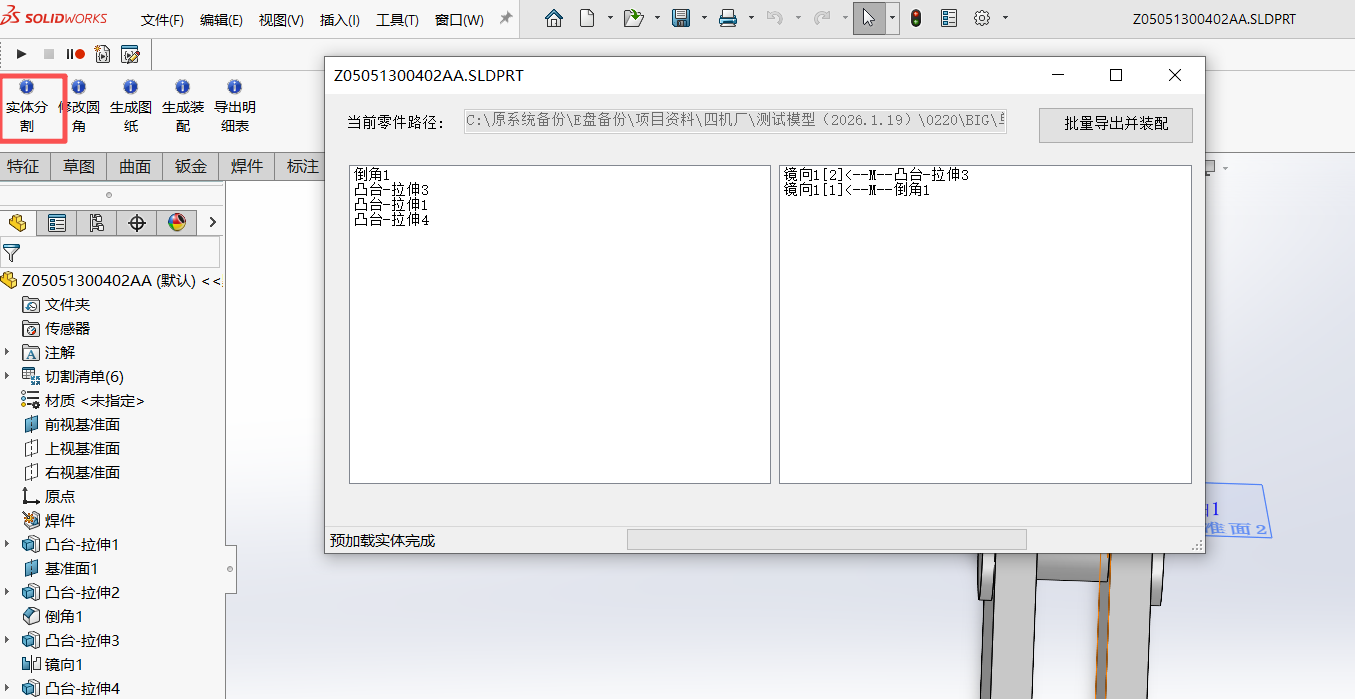Expand the 凸台-拉伸2 feature node

pyautogui.click(x=7, y=592)
